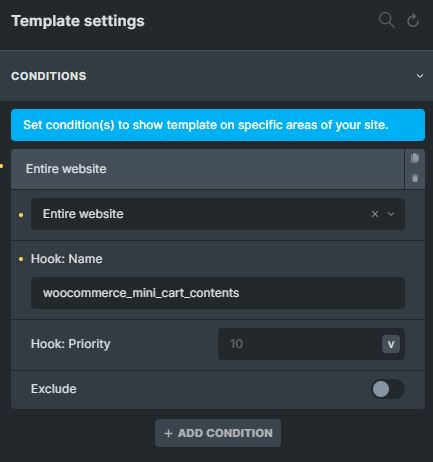Open the settings search magnifier icon

pyautogui.click(x=387, y=20)
